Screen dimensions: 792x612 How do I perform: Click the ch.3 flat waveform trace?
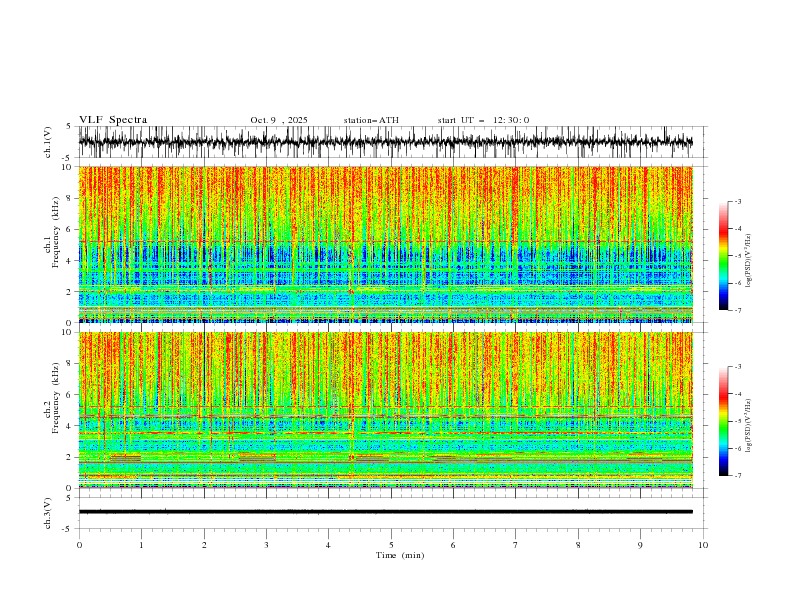pos(385,512)
